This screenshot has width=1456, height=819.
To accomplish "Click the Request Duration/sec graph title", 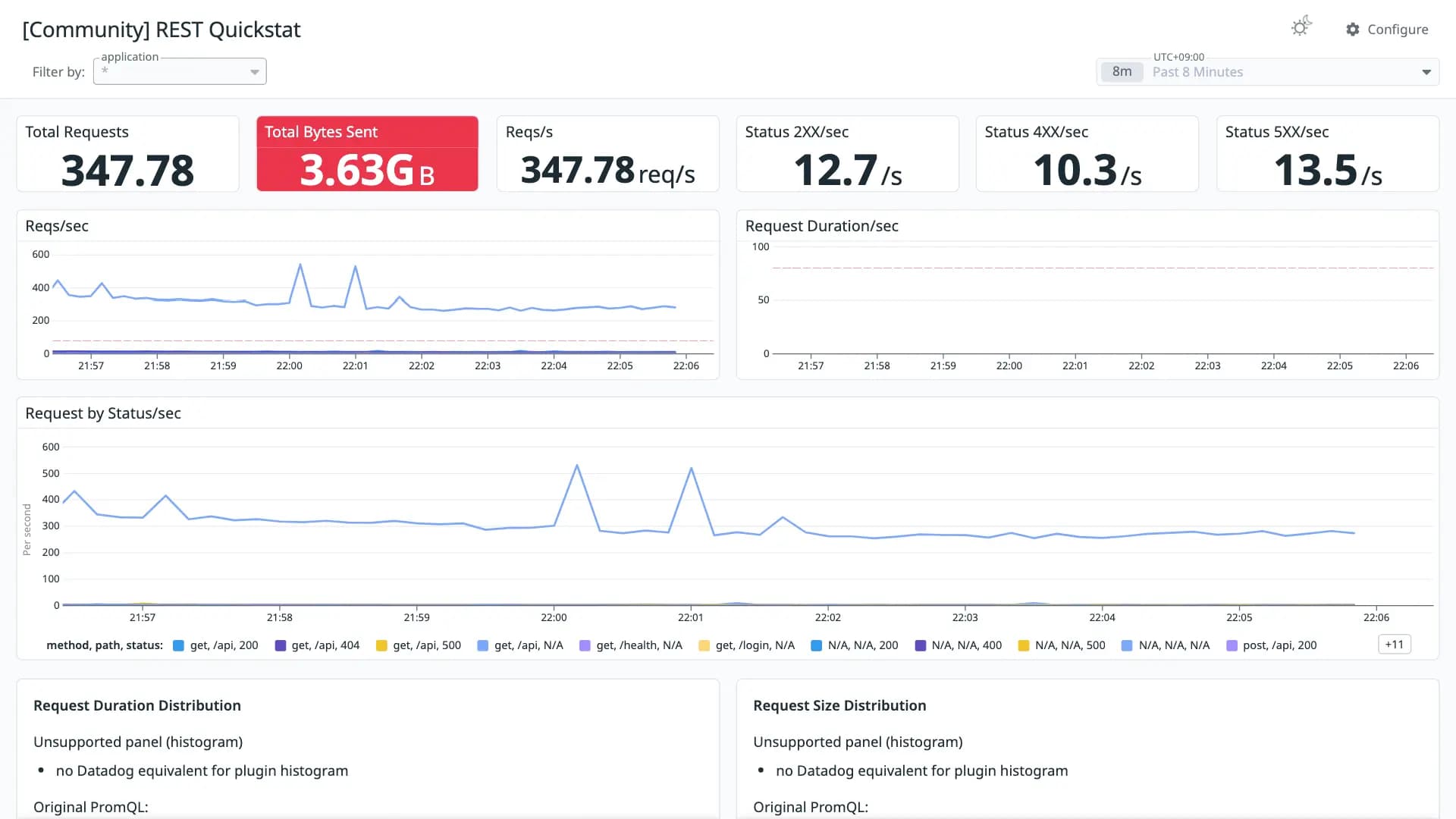I will tap(821, 226).
